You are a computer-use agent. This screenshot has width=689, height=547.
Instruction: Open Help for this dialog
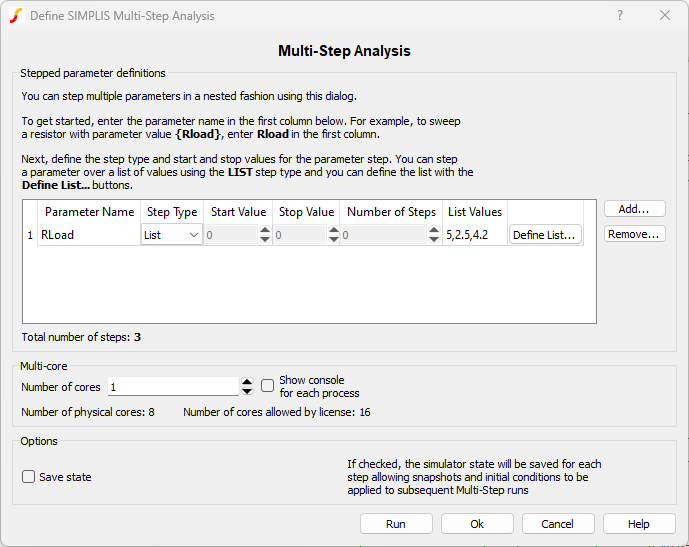point(639,524)
